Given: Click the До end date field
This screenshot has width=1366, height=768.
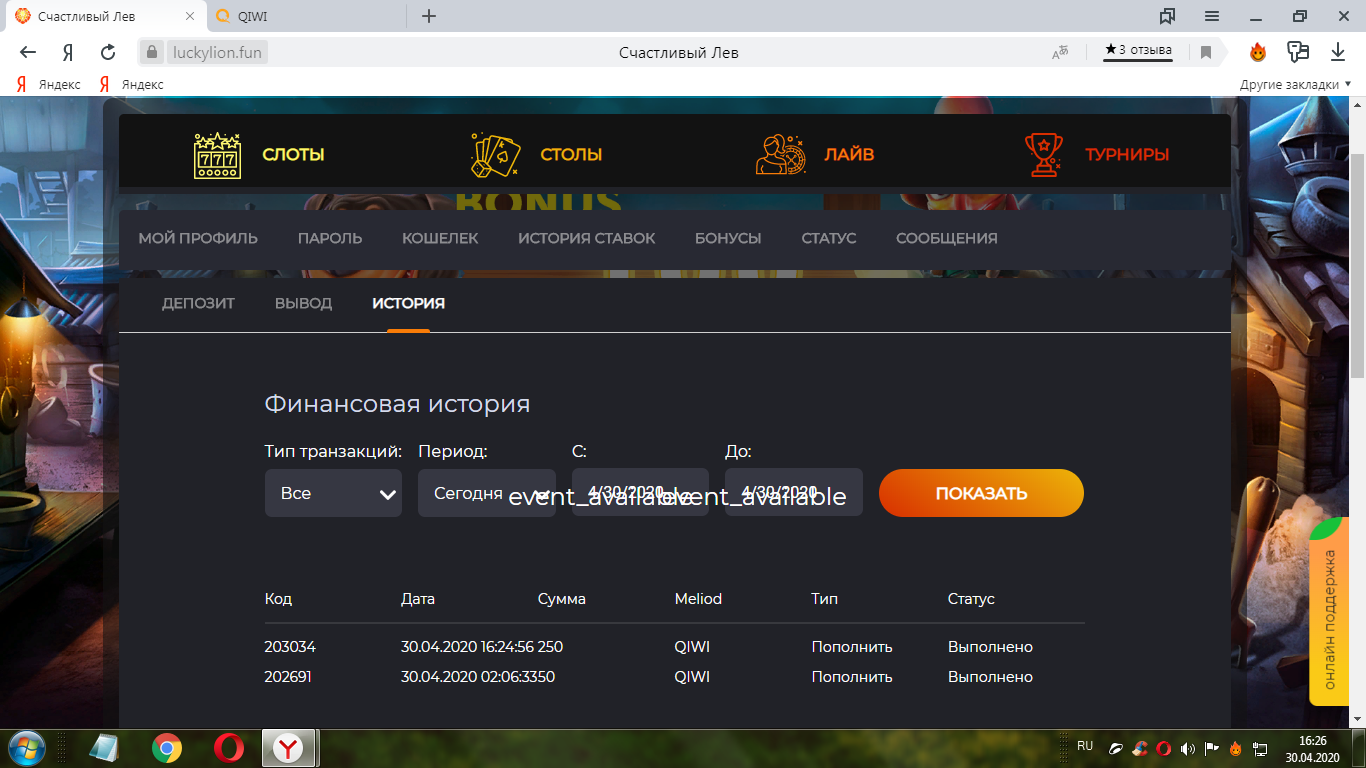Looking at the screenshot, I should (x=794, y=492).
